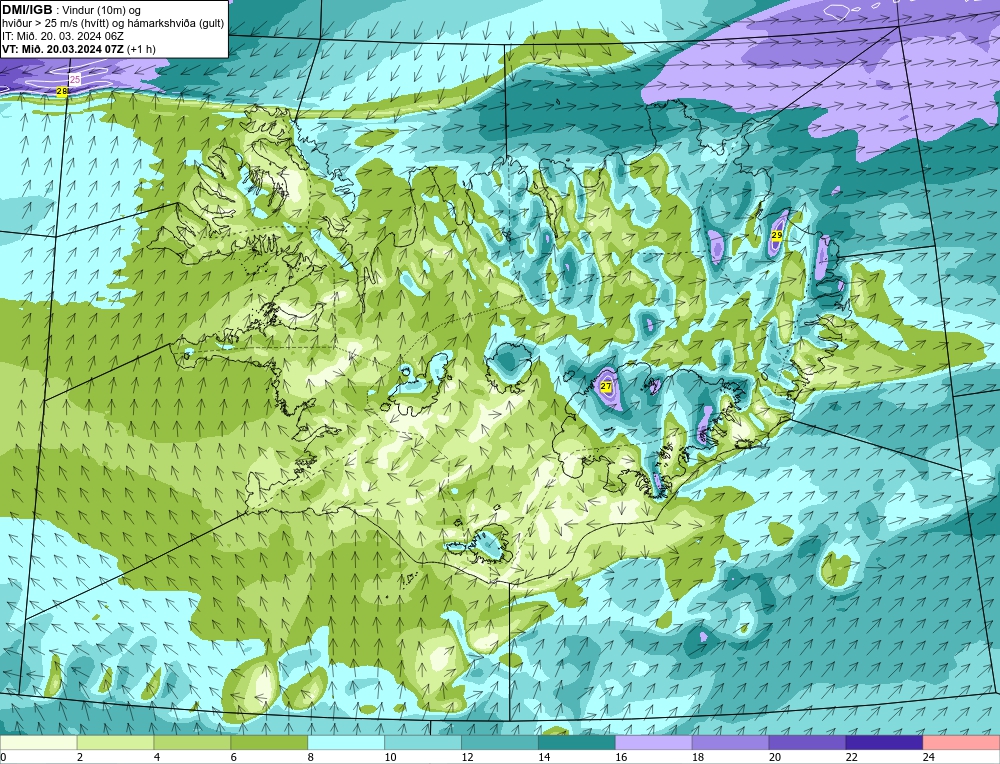Viewport: 1000px width, 764px height.
Task: Click the scale number 2 on the legend
Action: 80,757
